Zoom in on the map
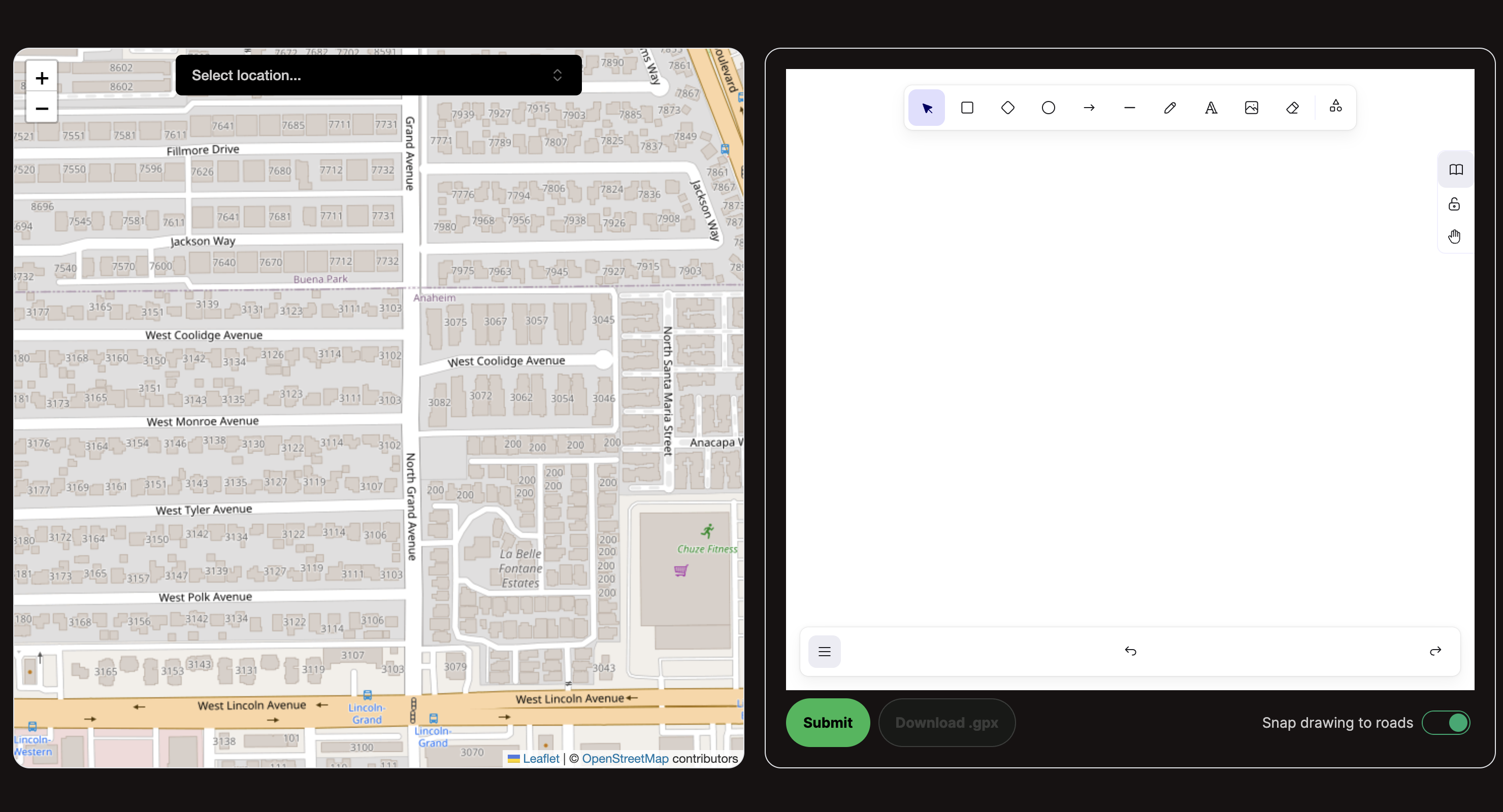This screenshot has height=812, width=1503. tap(42, 78)
